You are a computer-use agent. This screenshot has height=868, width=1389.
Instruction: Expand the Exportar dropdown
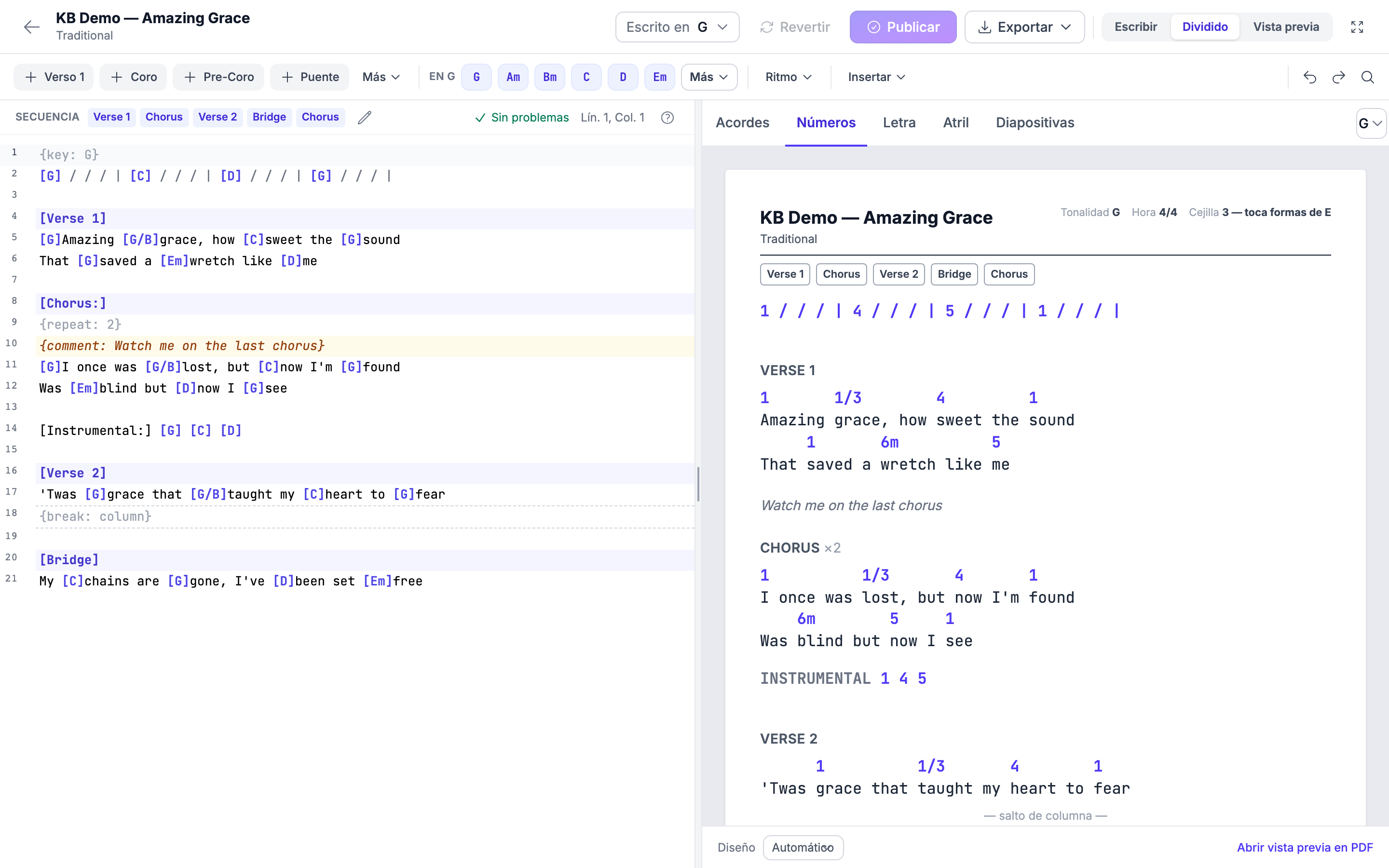[x=1024, y=27]
